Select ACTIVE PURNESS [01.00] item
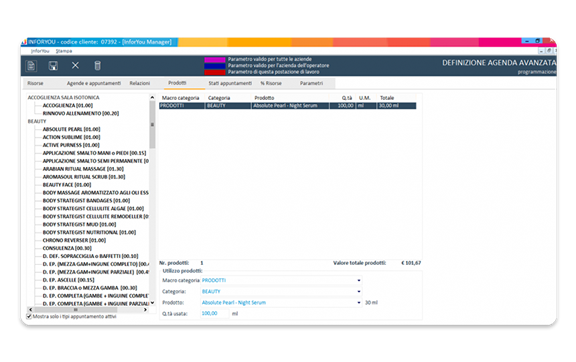Image resolution: width=576 pixels, height=362 pixels. pos(71,145)
